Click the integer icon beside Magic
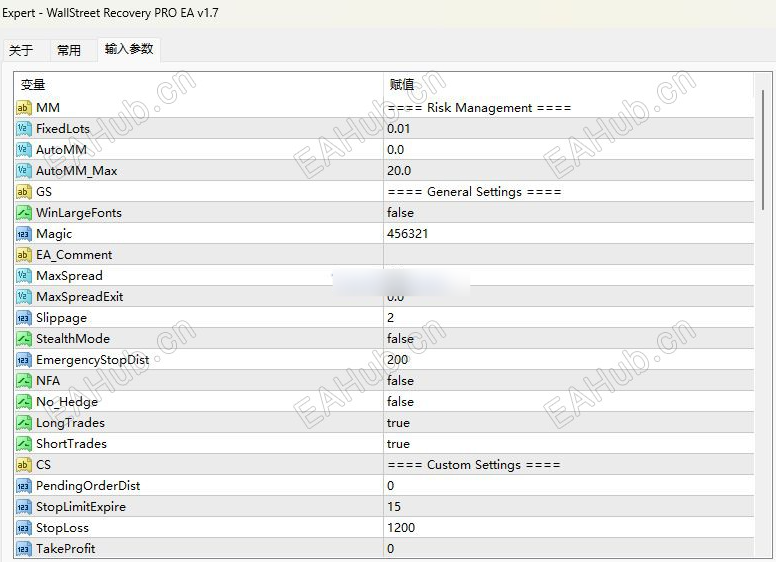 click(23, 234)
